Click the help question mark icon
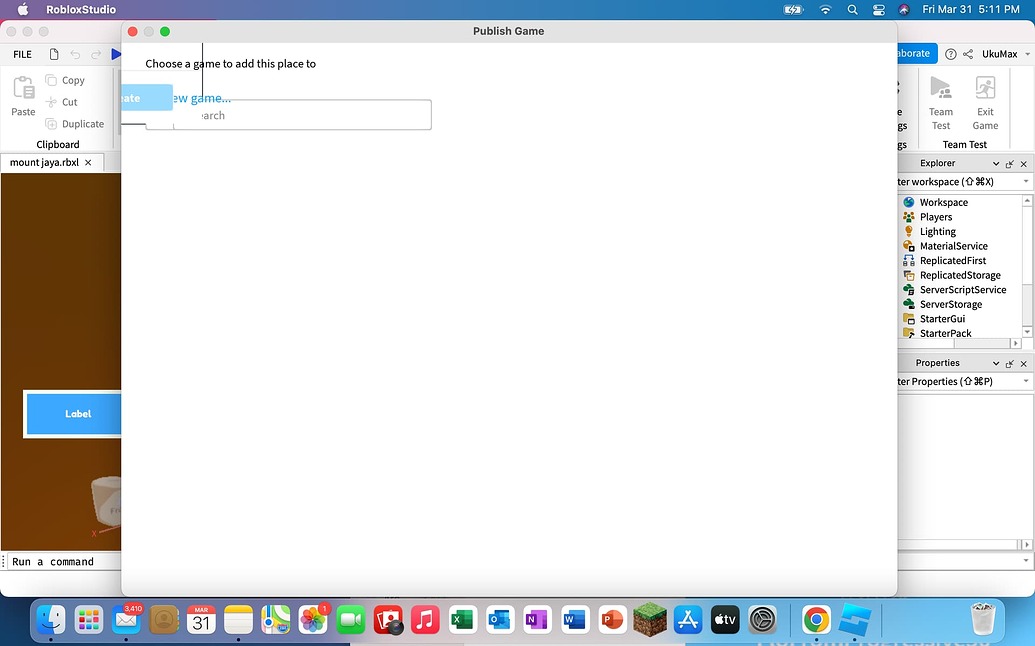Viewport: 1035px width, 646px height. point(951,54)
